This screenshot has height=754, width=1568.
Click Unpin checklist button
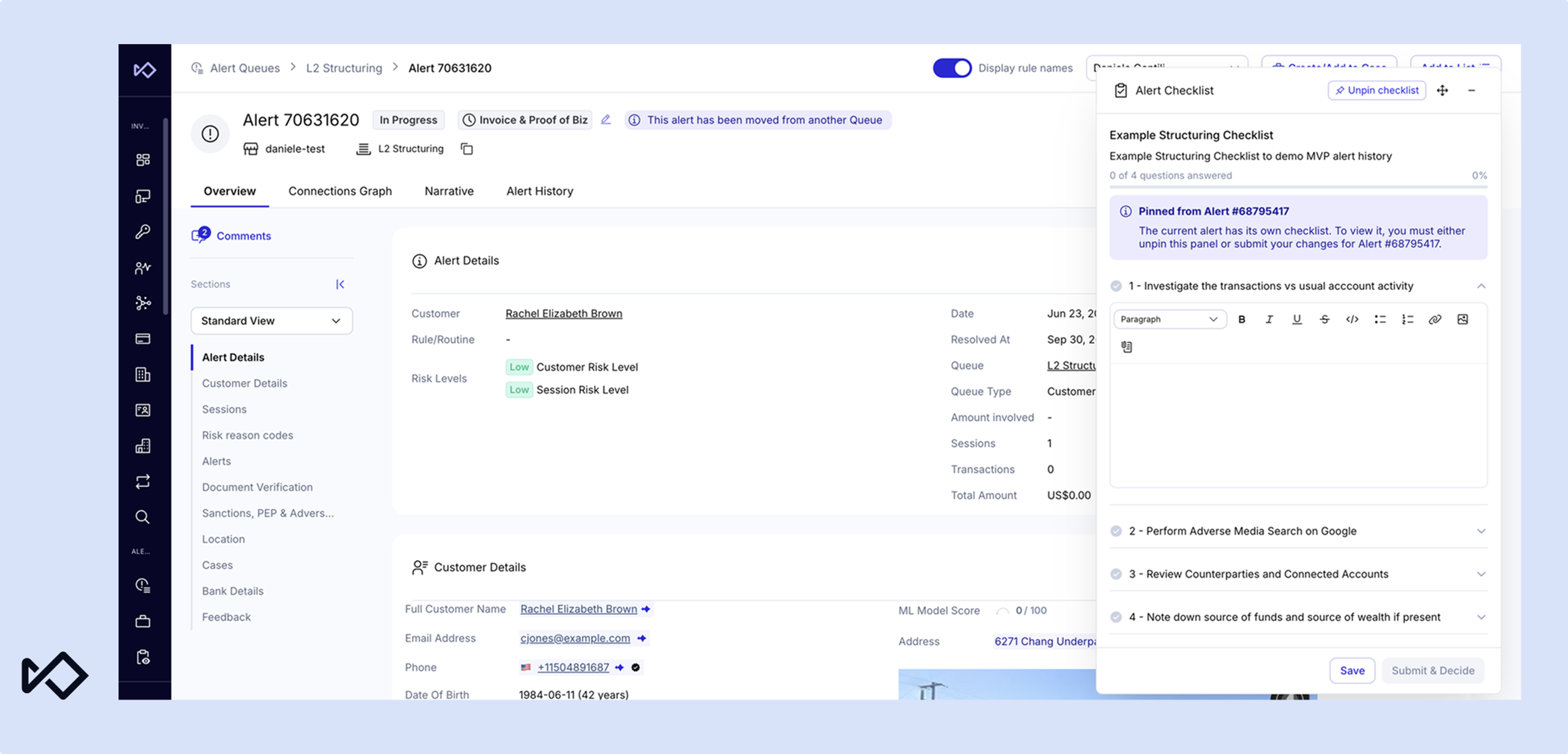coord(1376,90)
